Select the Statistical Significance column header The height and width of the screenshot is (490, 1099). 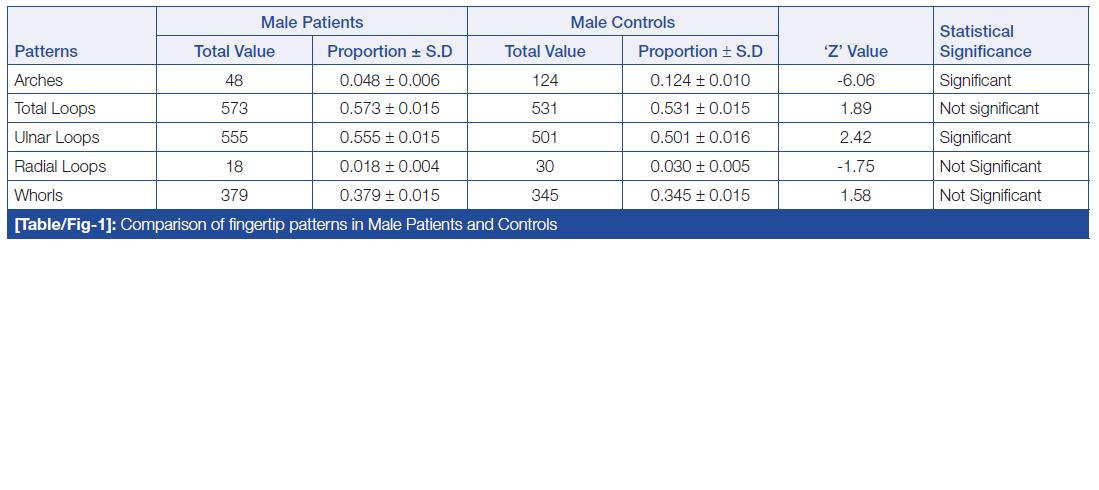coord(985,41)
